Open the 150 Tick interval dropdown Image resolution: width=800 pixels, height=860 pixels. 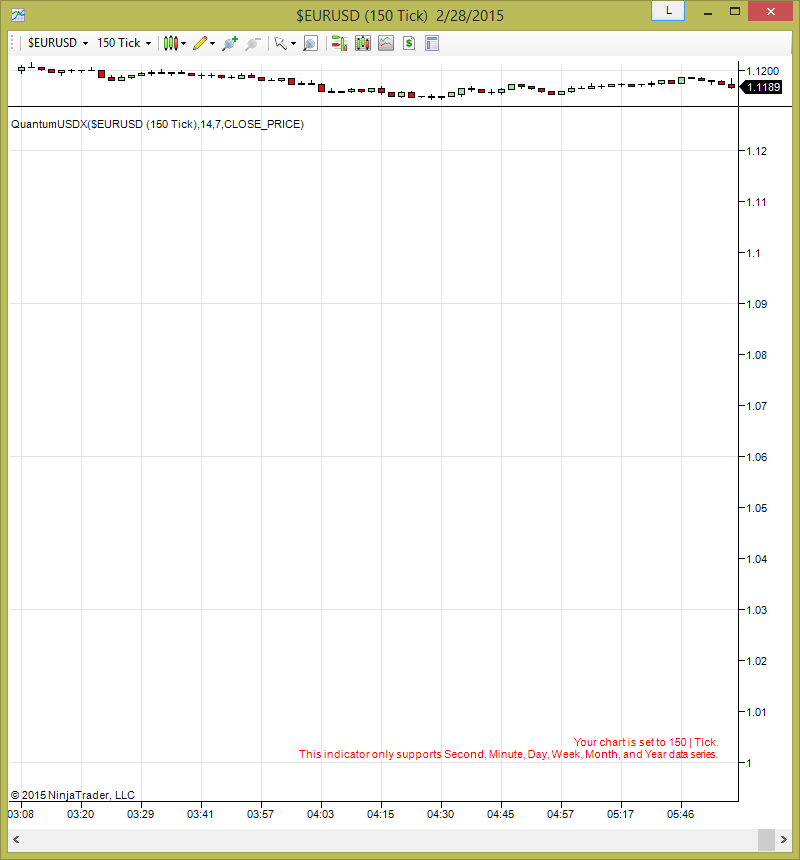point(124,43)
